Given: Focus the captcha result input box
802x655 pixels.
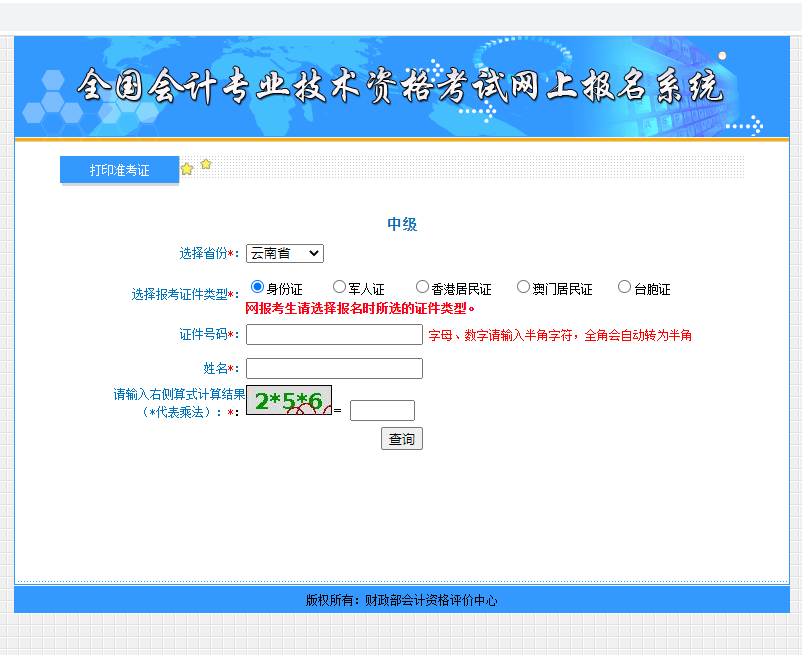Looking at the screenshot, I should point(382,410).
